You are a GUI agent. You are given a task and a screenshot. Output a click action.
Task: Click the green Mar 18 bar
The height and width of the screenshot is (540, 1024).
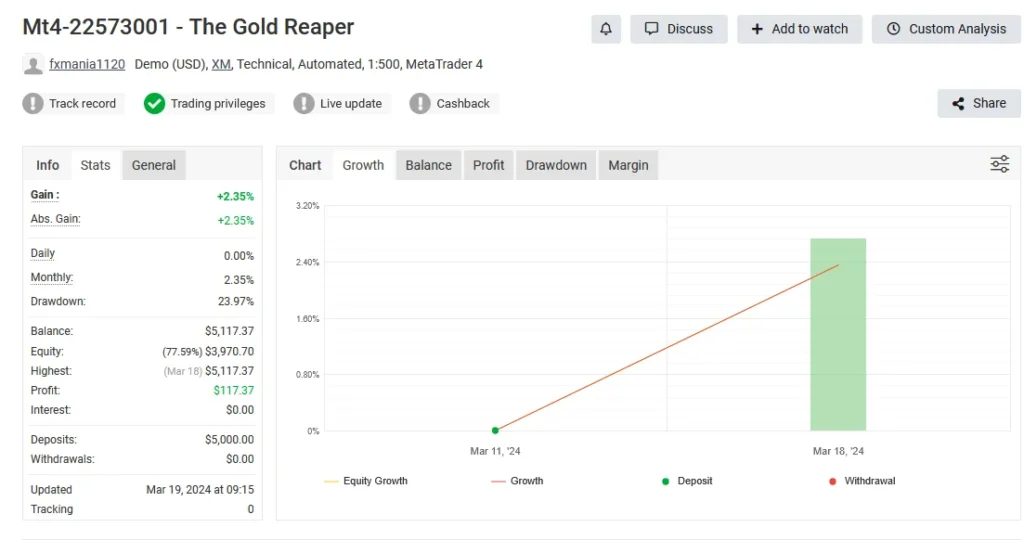point(838,334)
